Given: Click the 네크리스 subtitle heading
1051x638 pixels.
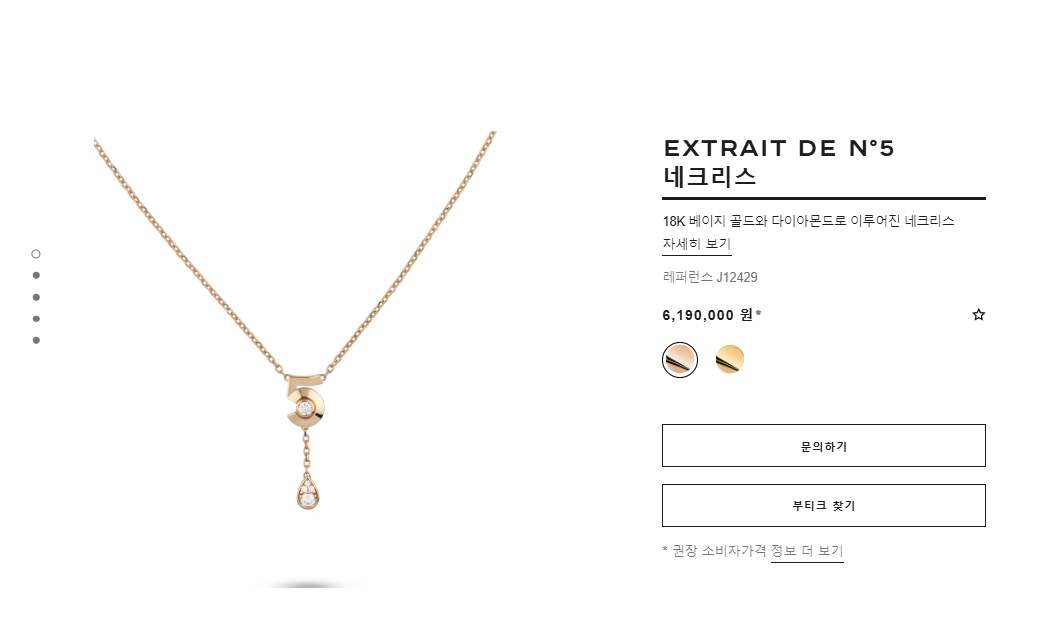Looking at the screenshot, I should (710, 177).
